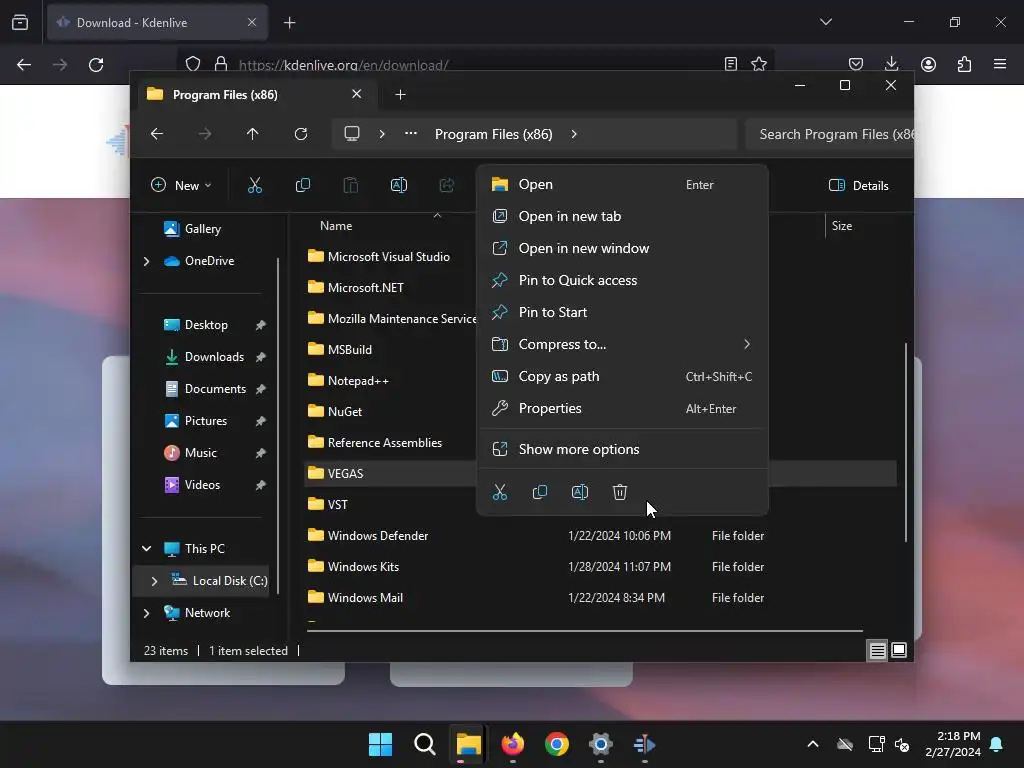The image size is (1024, 768).
Task: Expand the OneDrive tree node
Action: [x=146, y=261]
